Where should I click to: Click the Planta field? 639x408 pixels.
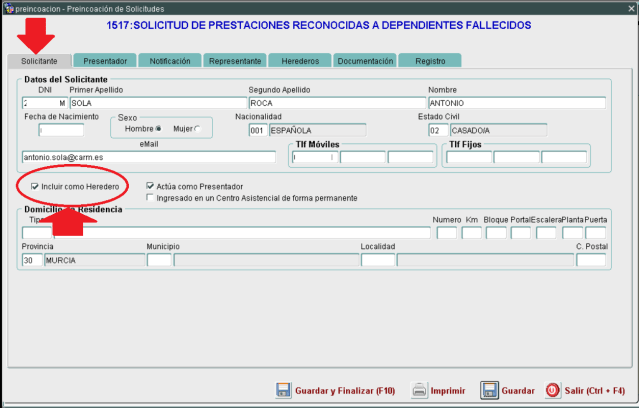pyautogui.click(x=572, y=233)
